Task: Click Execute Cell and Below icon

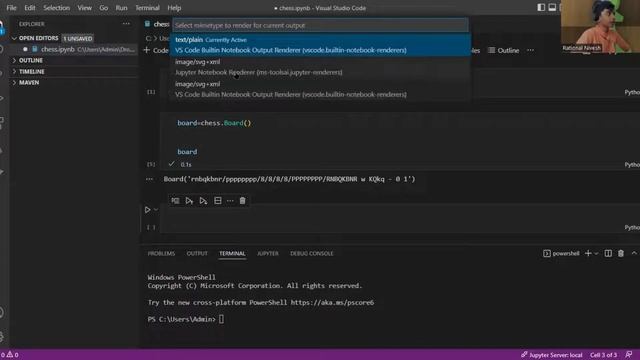Action: tap(203, 200)
